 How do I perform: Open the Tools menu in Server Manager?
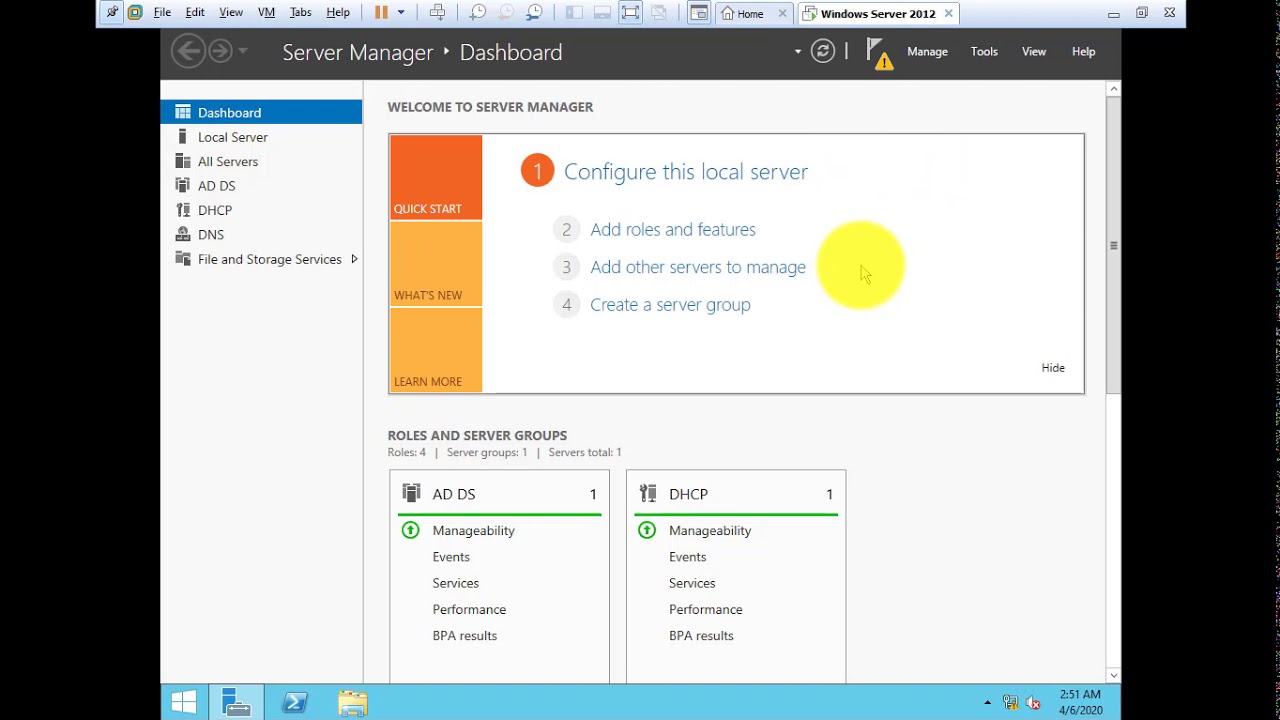click(984, 52)
